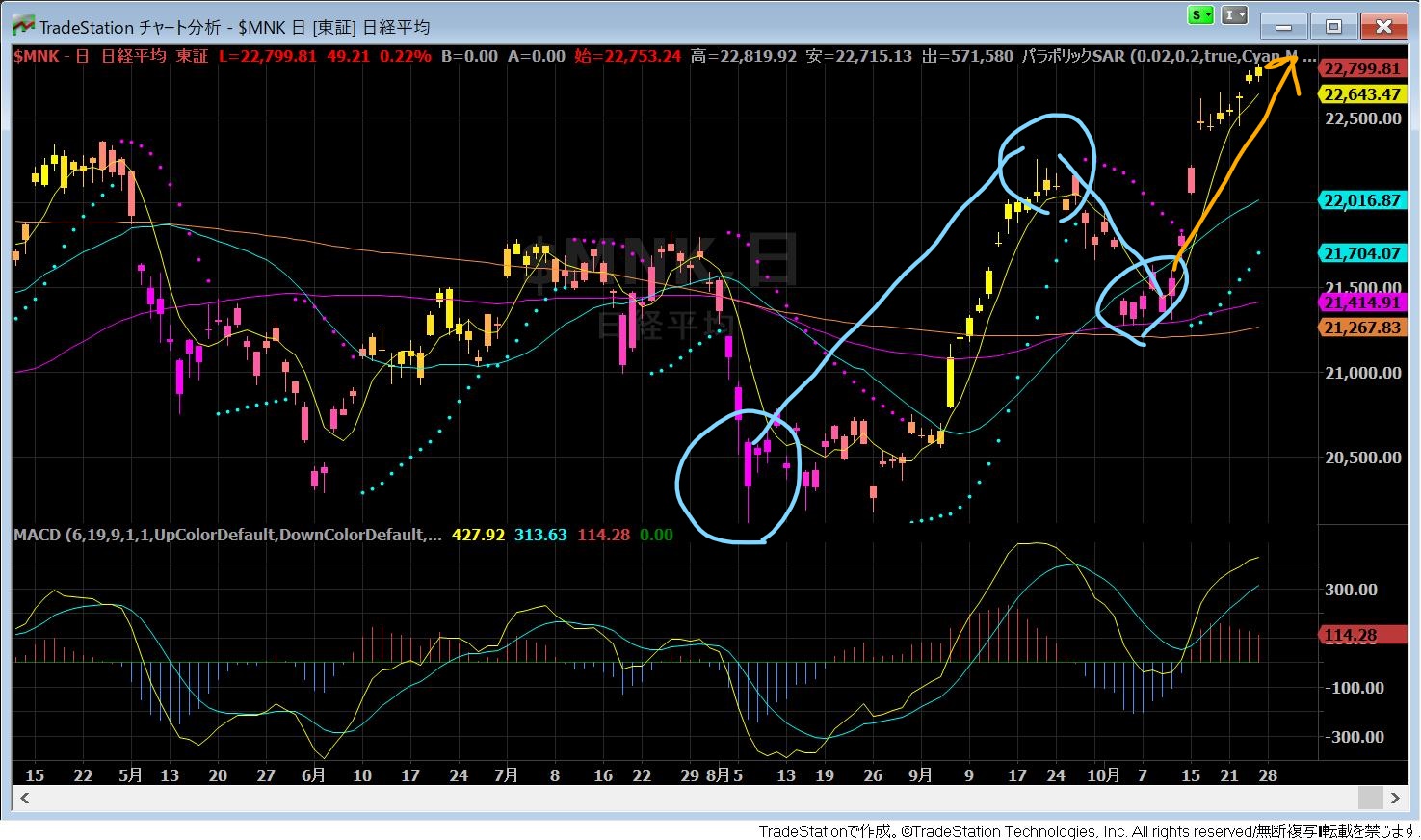Click the '10月' date axis label
Screen dimensions: 1421x840
pos(1104,775)
